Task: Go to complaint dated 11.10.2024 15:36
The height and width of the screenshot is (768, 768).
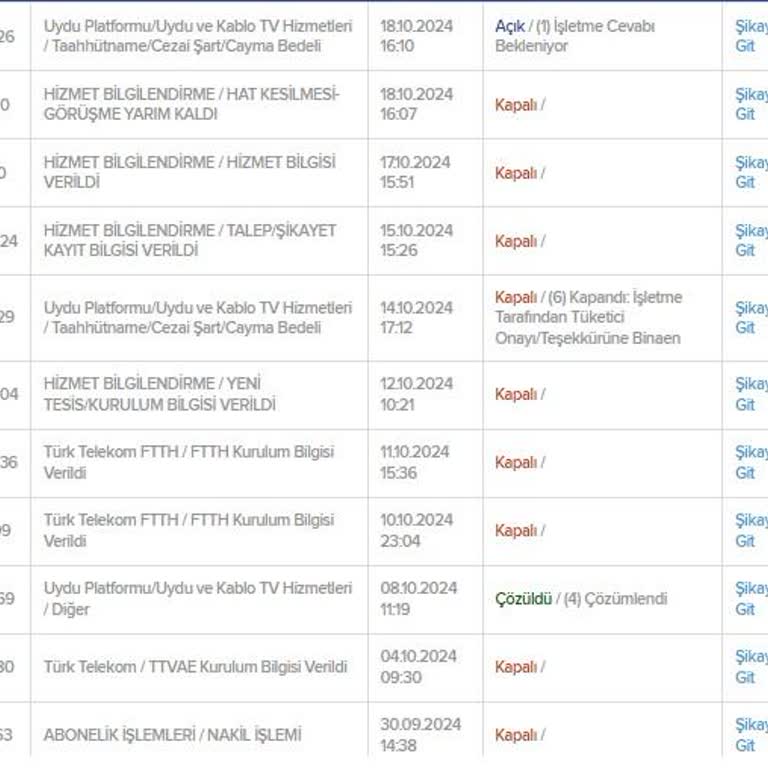Action: coord(750,462)
